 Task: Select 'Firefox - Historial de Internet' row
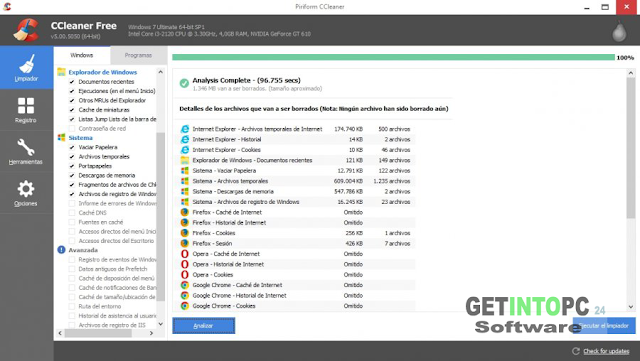[298, 223]
